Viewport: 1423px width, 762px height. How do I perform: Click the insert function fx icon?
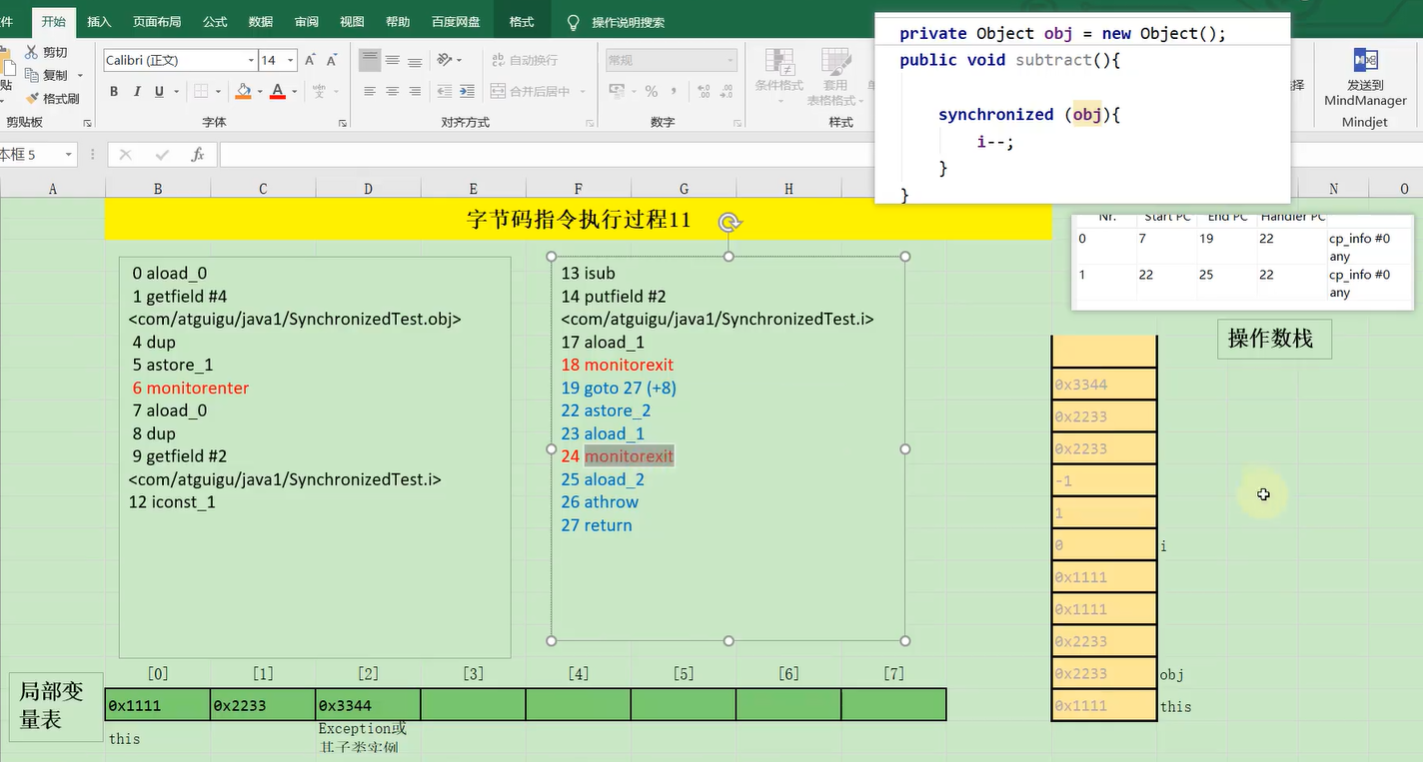tap(198, 155)
